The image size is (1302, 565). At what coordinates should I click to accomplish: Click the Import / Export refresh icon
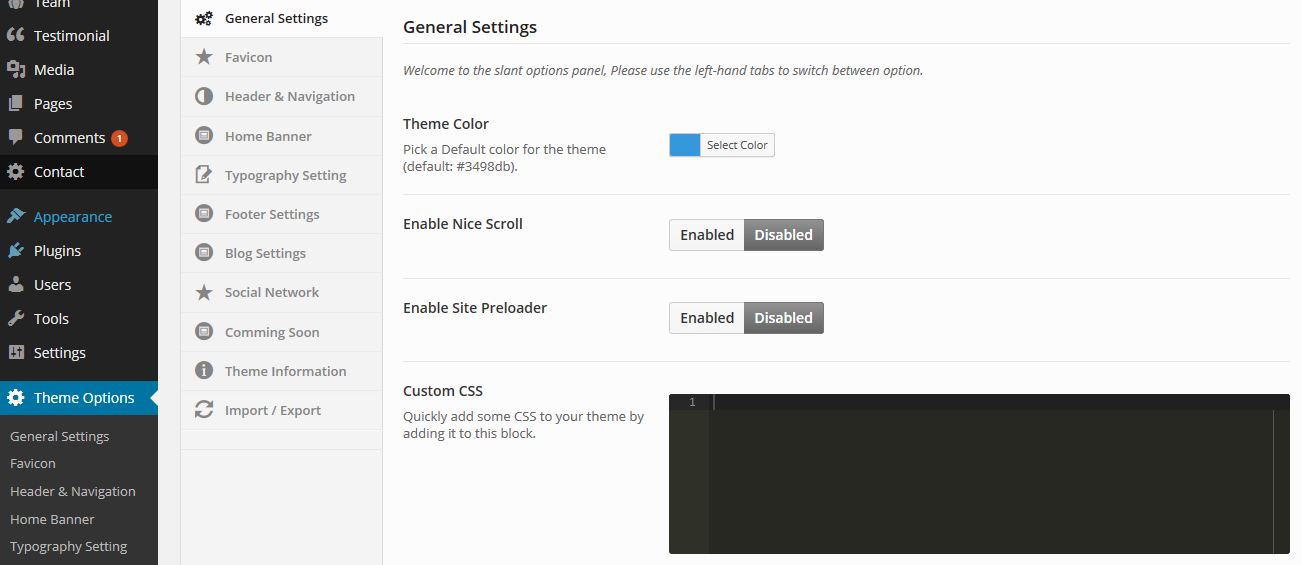204,410
